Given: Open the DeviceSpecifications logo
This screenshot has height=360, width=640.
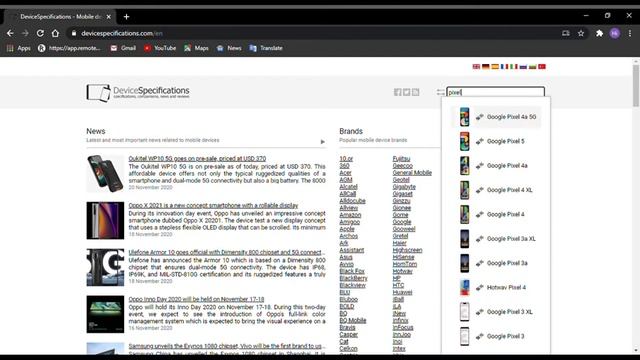Looking at the screenshot, I should click(138, 93).
